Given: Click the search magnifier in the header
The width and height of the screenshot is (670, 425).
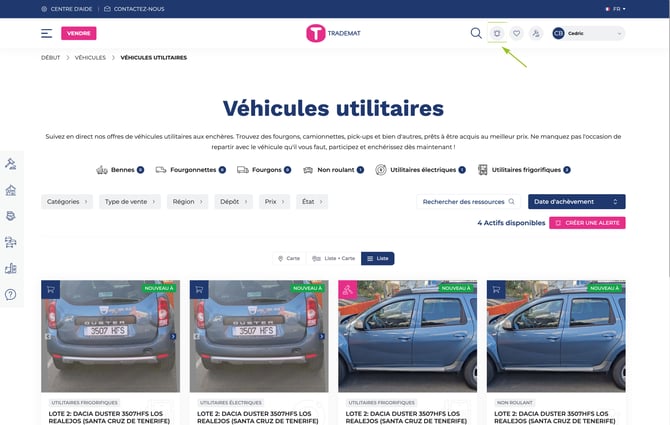Looking at the screenshot, I should pyautogui.click(x=476, y=33).
